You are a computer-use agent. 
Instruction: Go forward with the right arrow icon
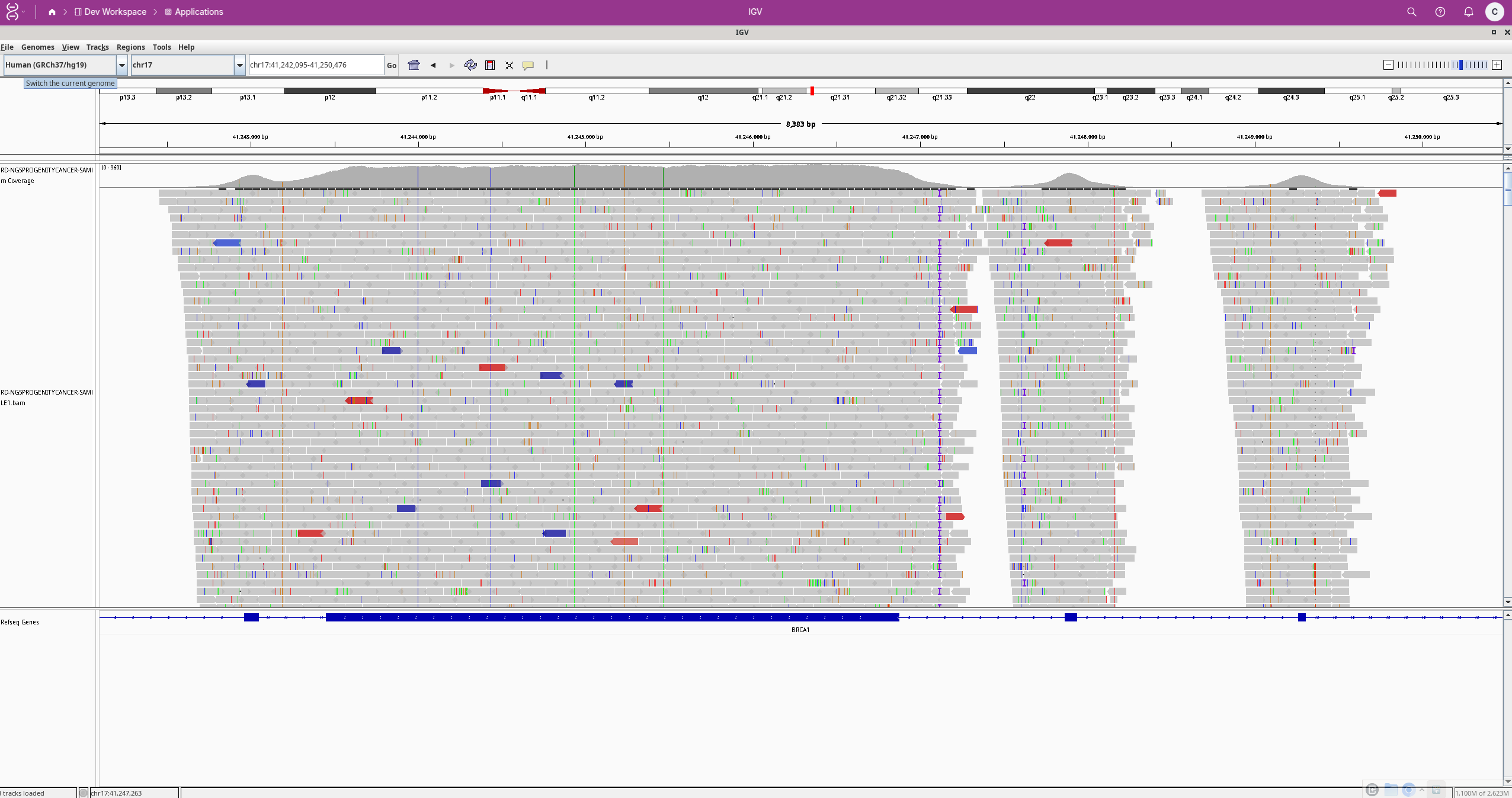point(452,65)
